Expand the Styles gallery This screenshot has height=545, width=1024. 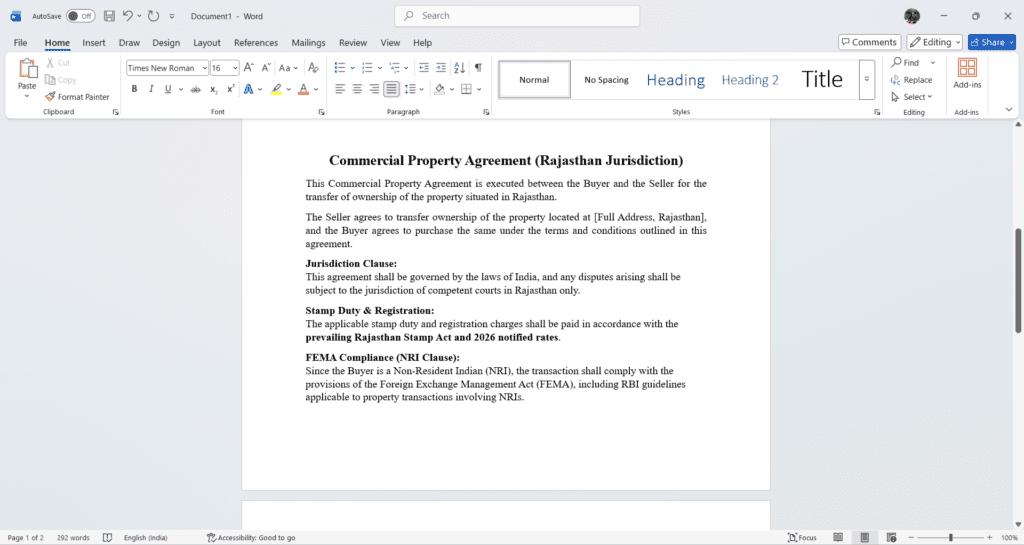(867, 79)
